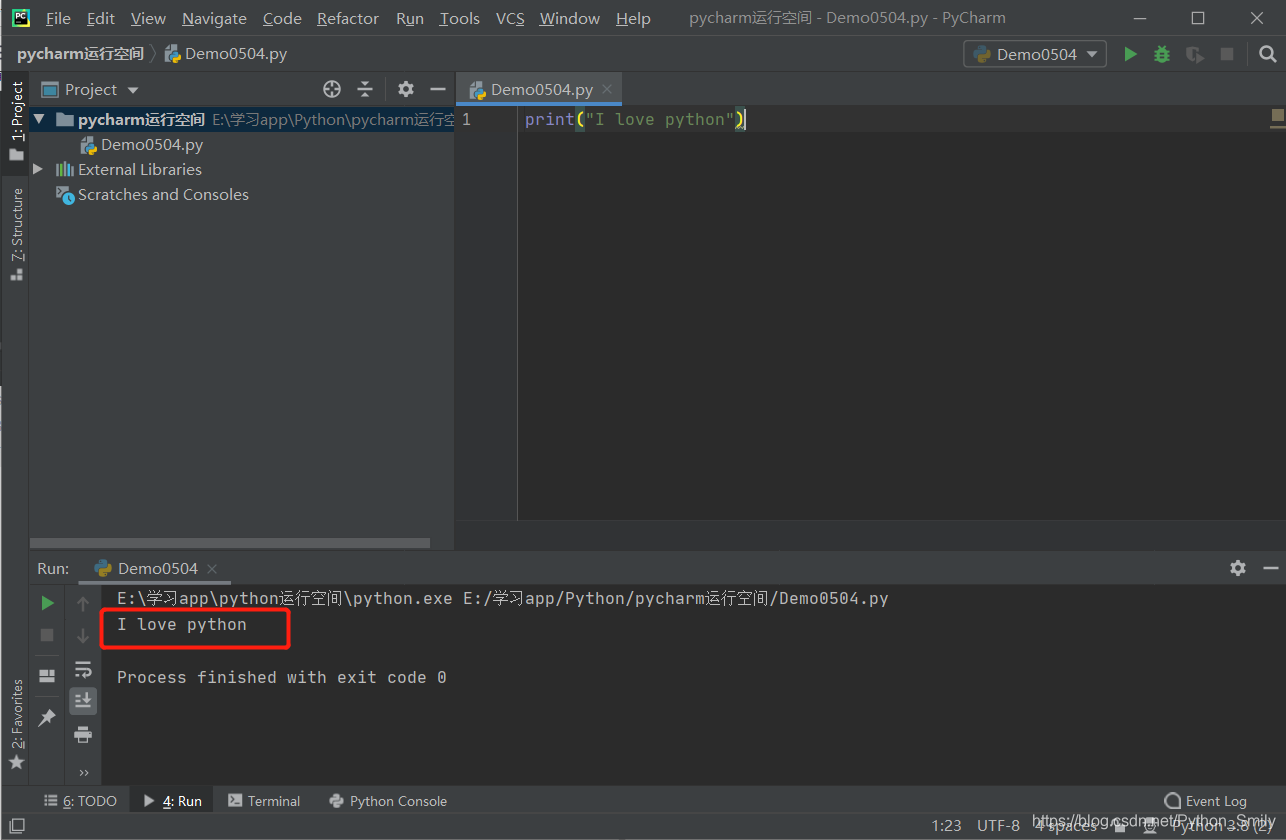Screen dimensions: 1286x840
Task: Toggle soft-wrap in Run console
Action: pyautogui.click(x=83, y=669)
